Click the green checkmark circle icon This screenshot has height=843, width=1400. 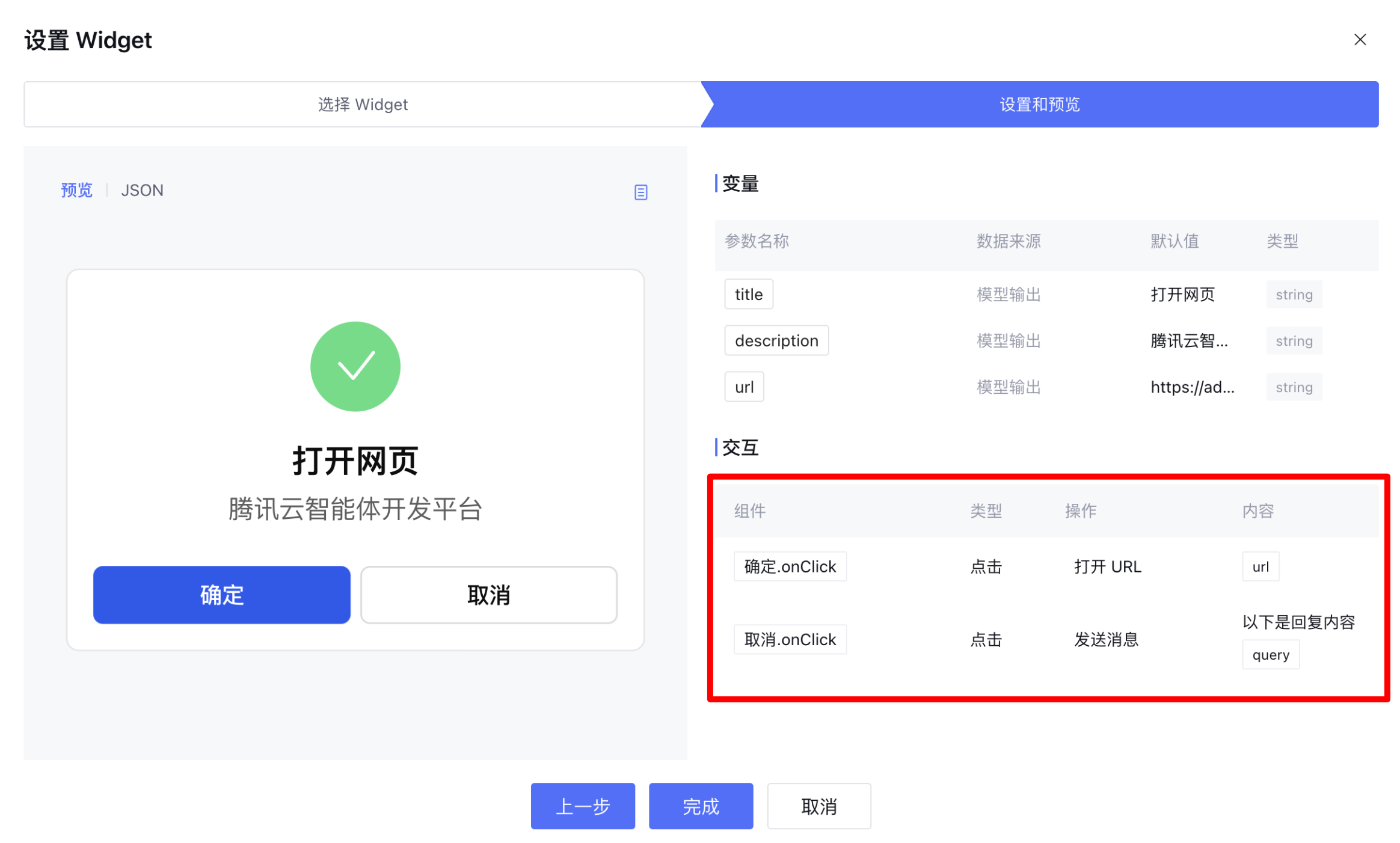pyautogui.click(x=355, y=366)
